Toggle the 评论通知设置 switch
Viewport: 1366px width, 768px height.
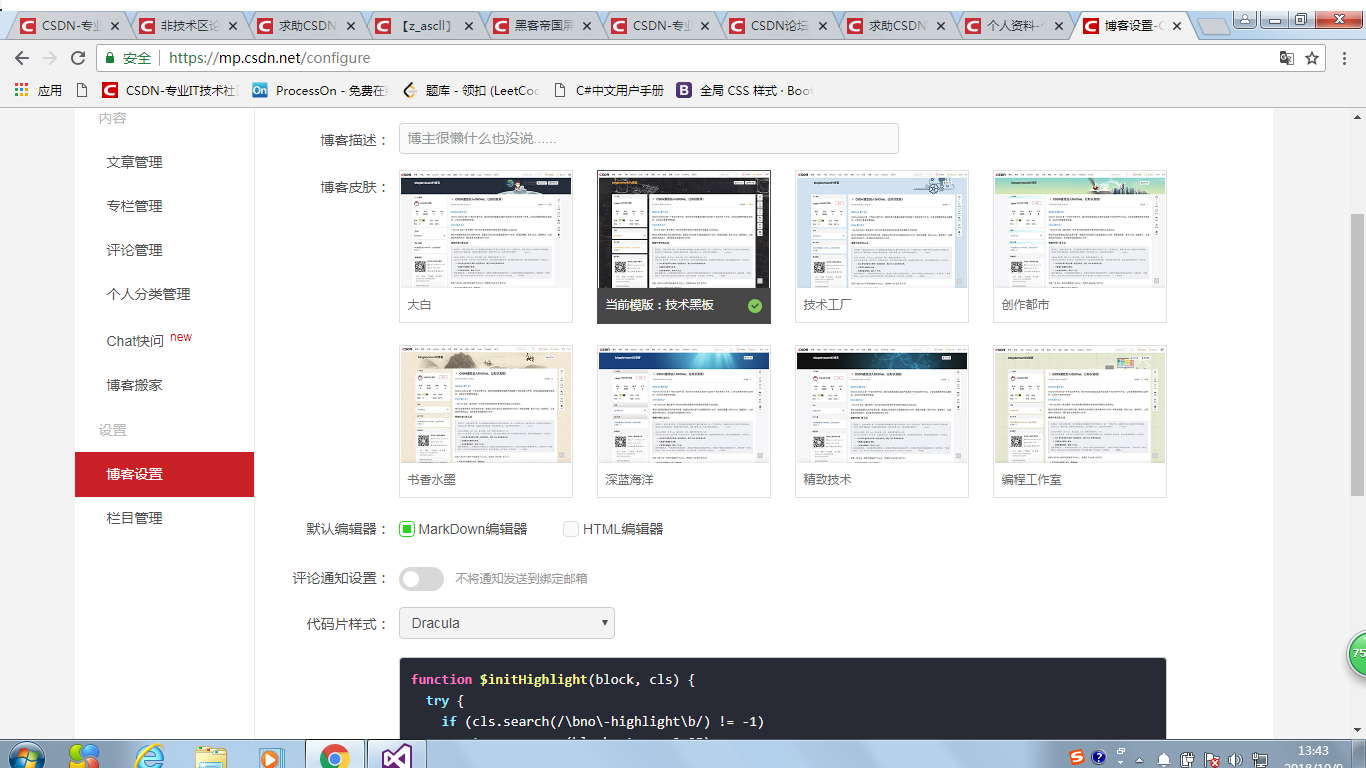coord(421,578)
